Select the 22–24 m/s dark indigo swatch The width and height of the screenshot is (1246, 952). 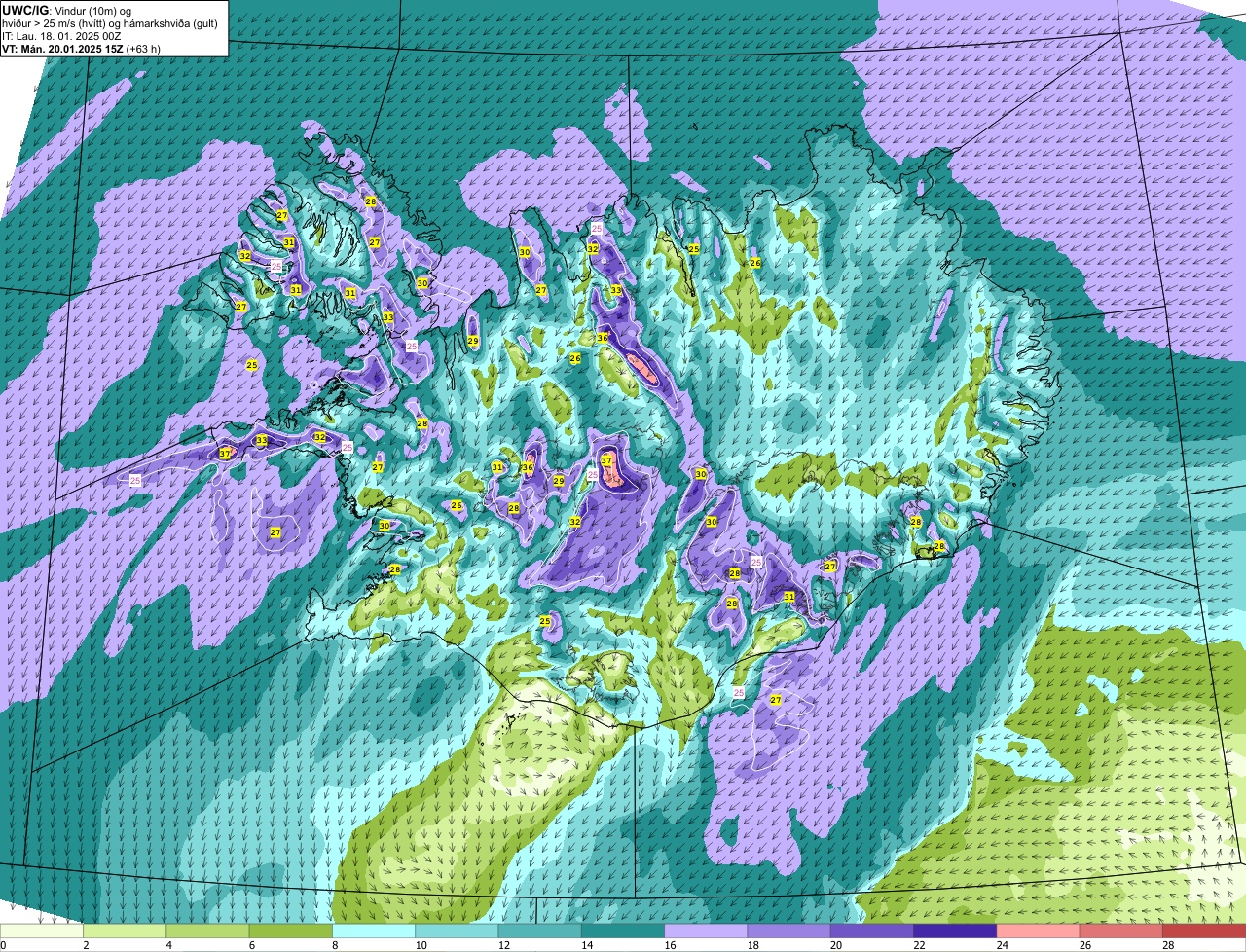tap(955, 932)
